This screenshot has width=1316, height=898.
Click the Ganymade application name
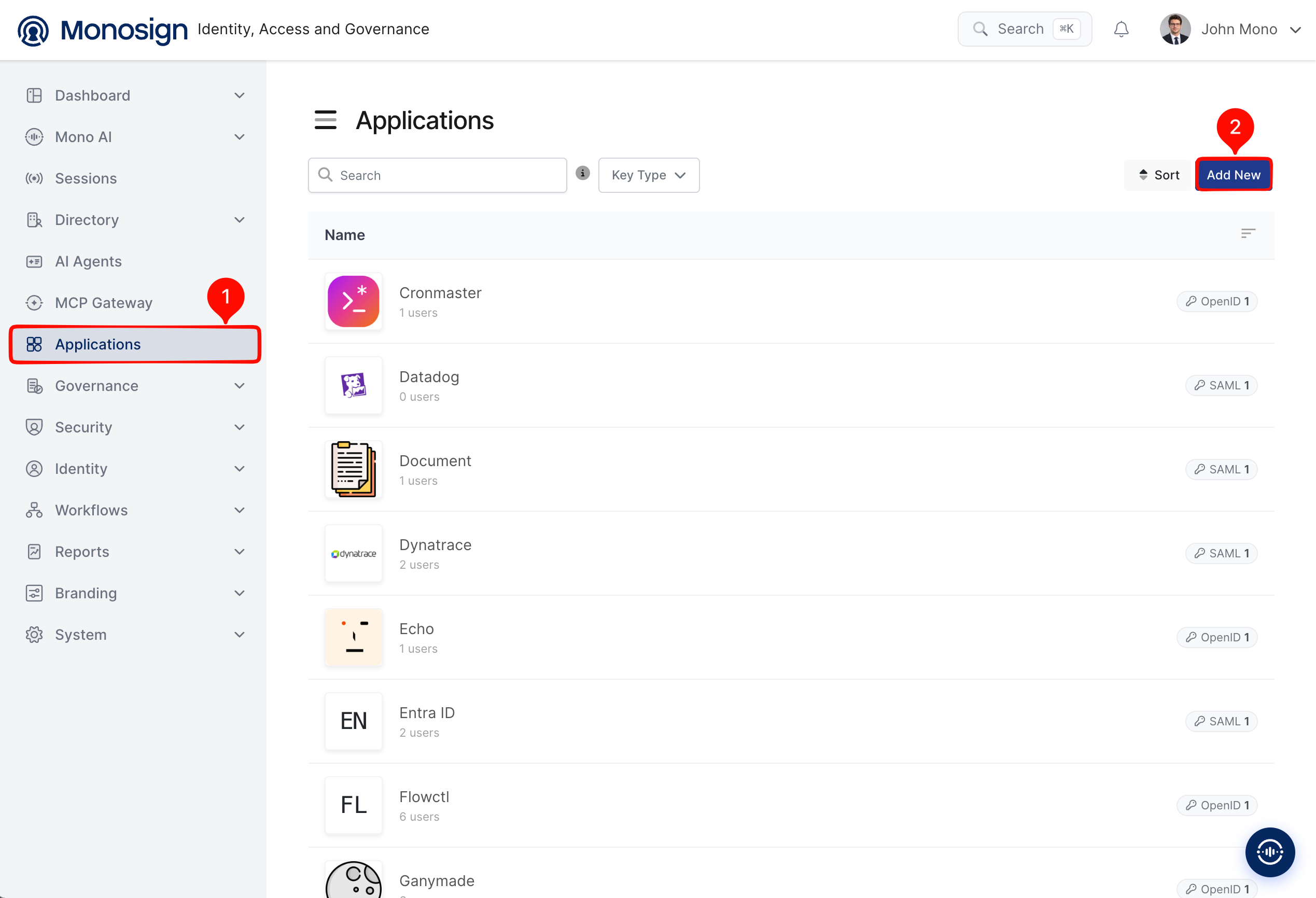437,880
